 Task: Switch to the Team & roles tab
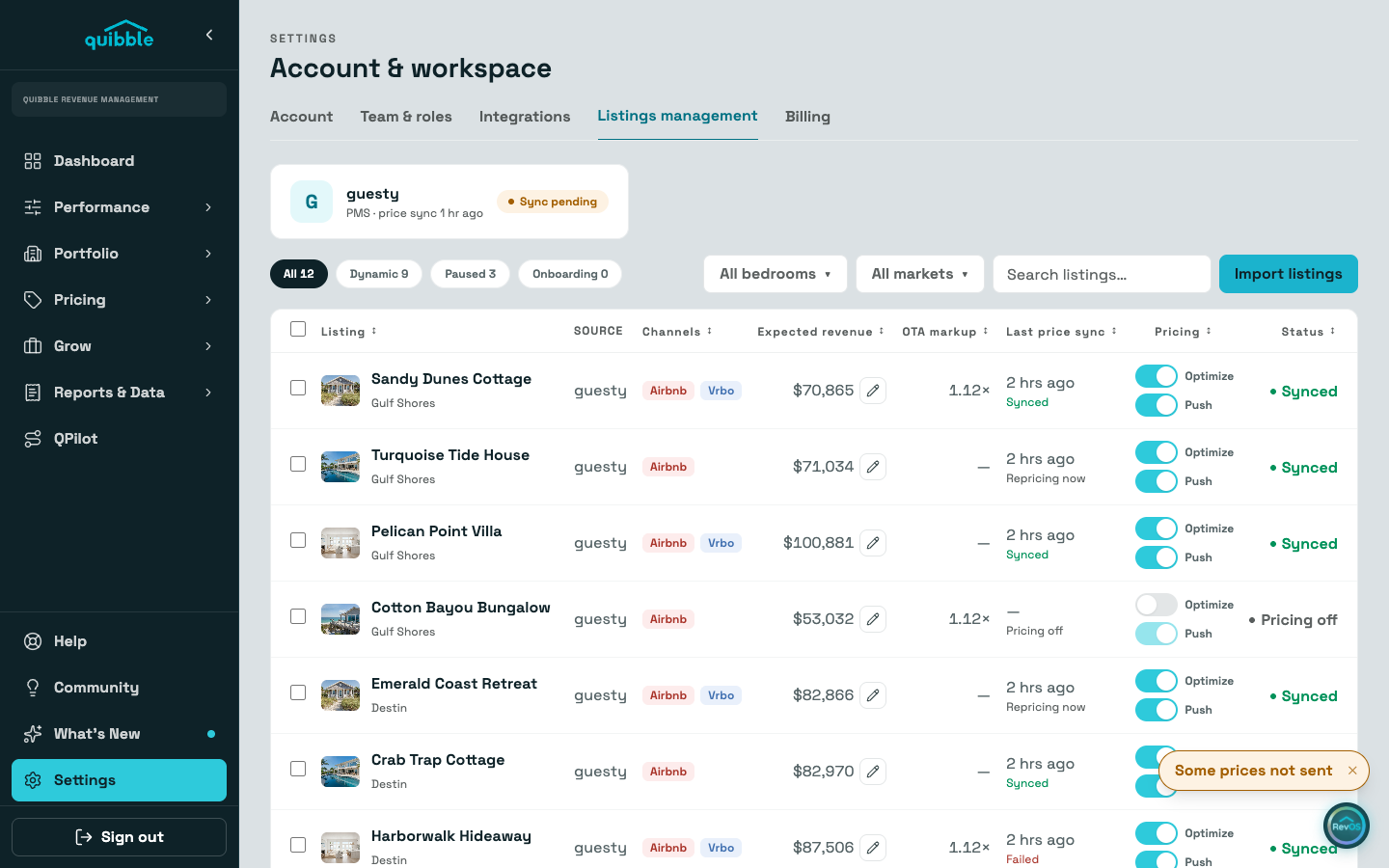point(406,117)
